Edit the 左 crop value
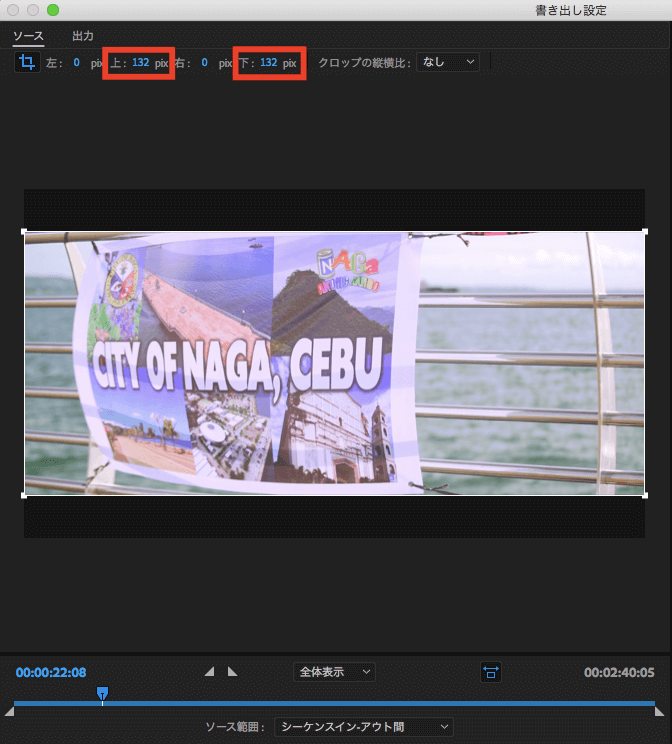 click(x=76, y=63)
